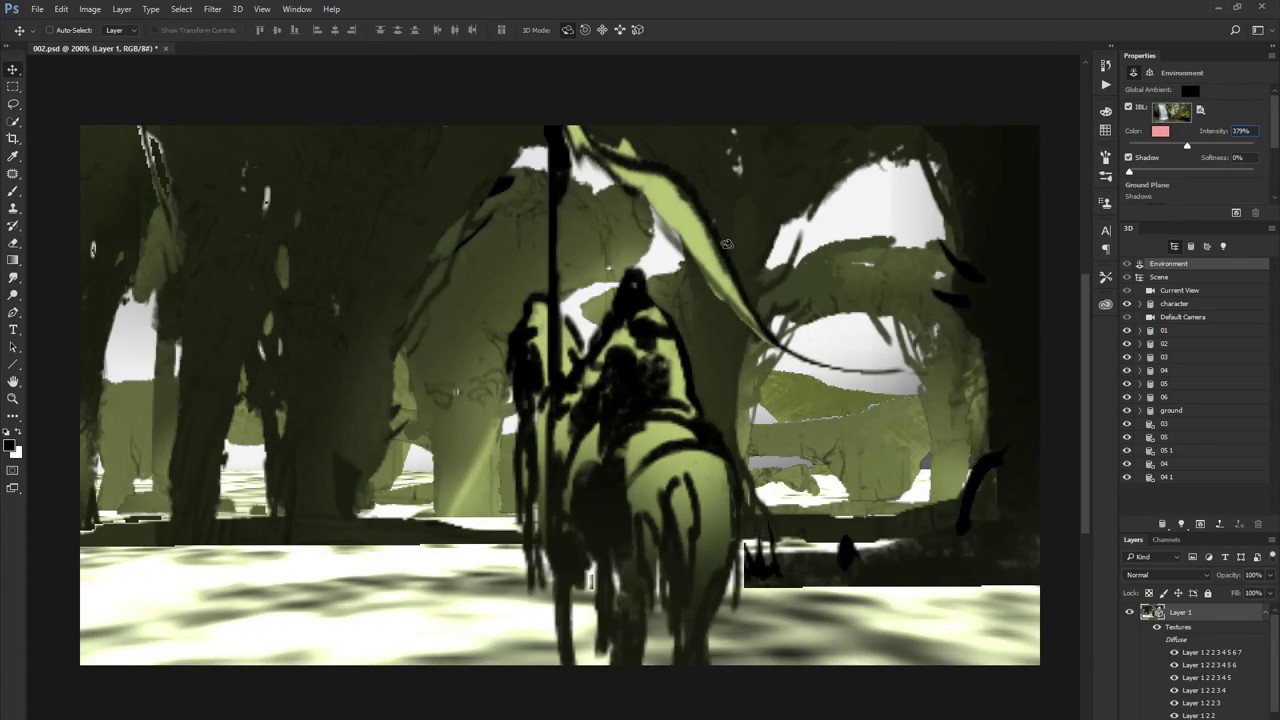The height and width of the screenshot is (720, 1280).
Task: Open the Kind filter dropdown in Layers panel
Action: pos(1151,557)
